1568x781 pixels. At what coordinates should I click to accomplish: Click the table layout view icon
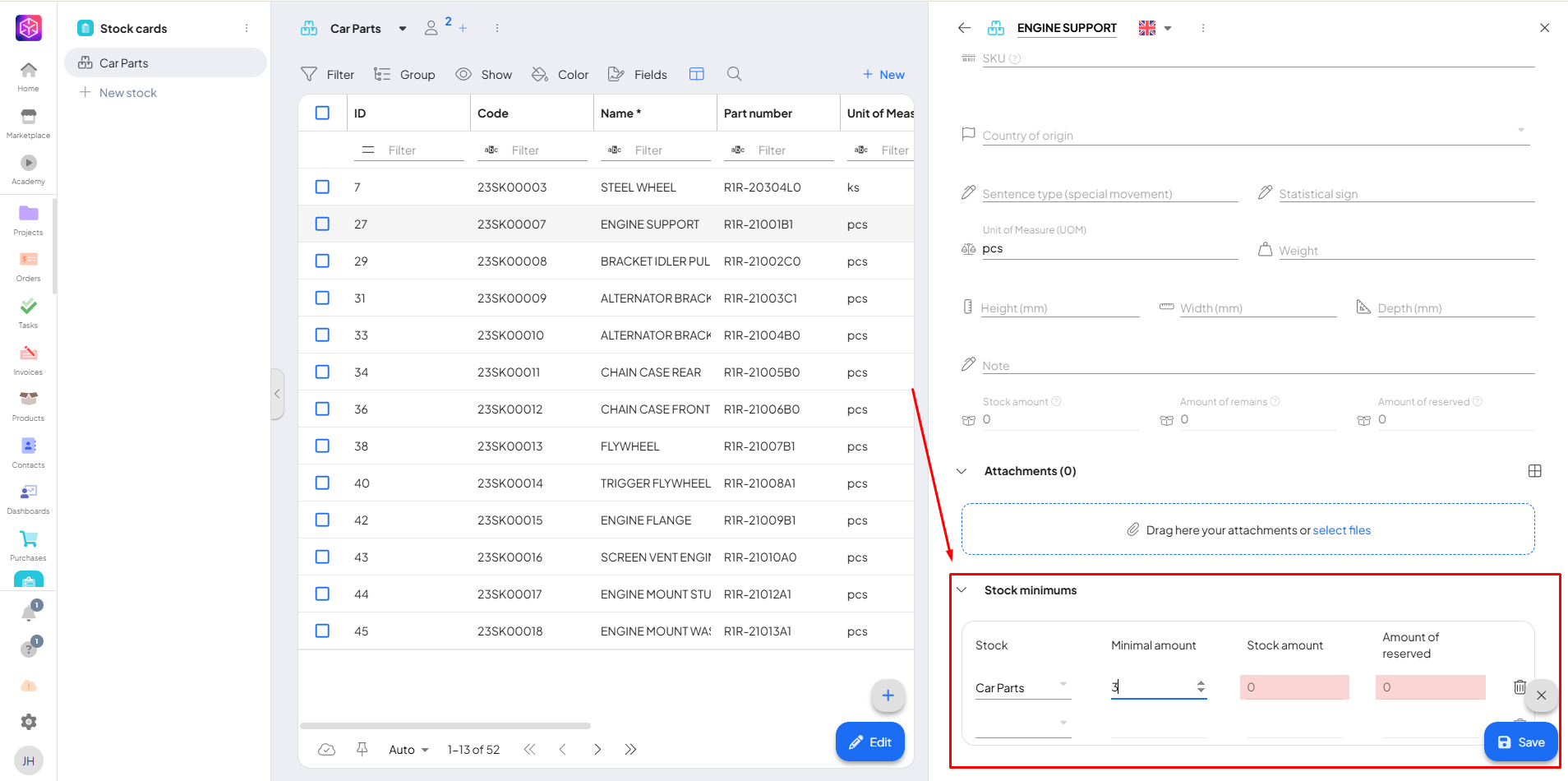tap(696, 74)
